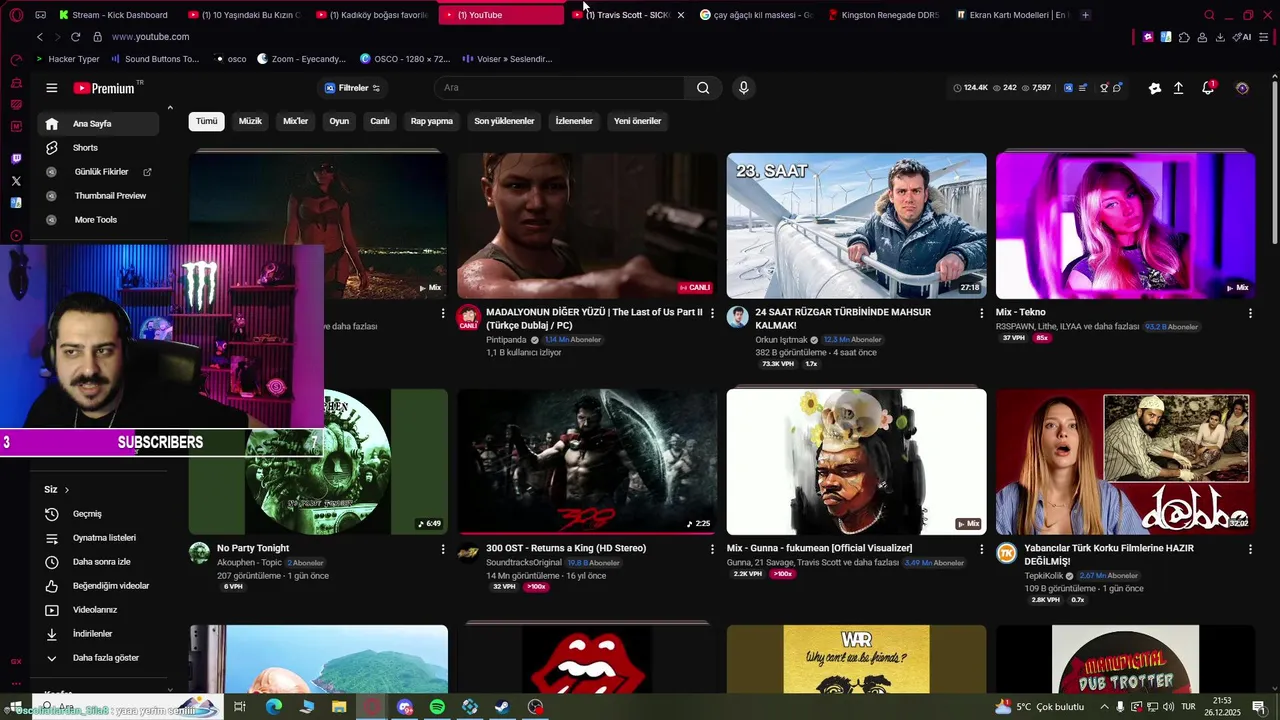Select the Canlı filter chip
This screenshot has height=720, width=1280.
coord(380,121)
